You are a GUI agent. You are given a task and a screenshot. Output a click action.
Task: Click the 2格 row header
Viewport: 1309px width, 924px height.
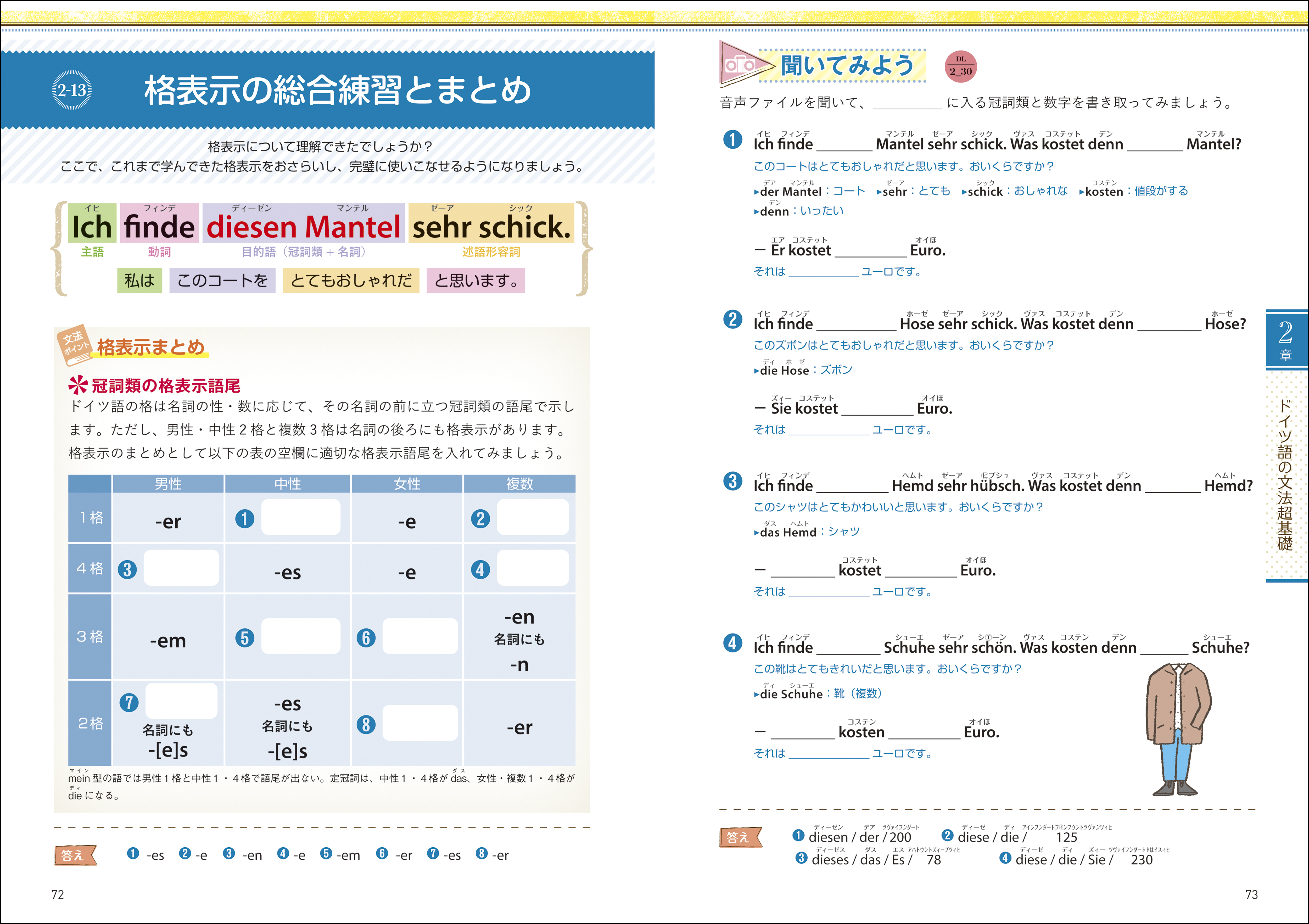point(90,723)
